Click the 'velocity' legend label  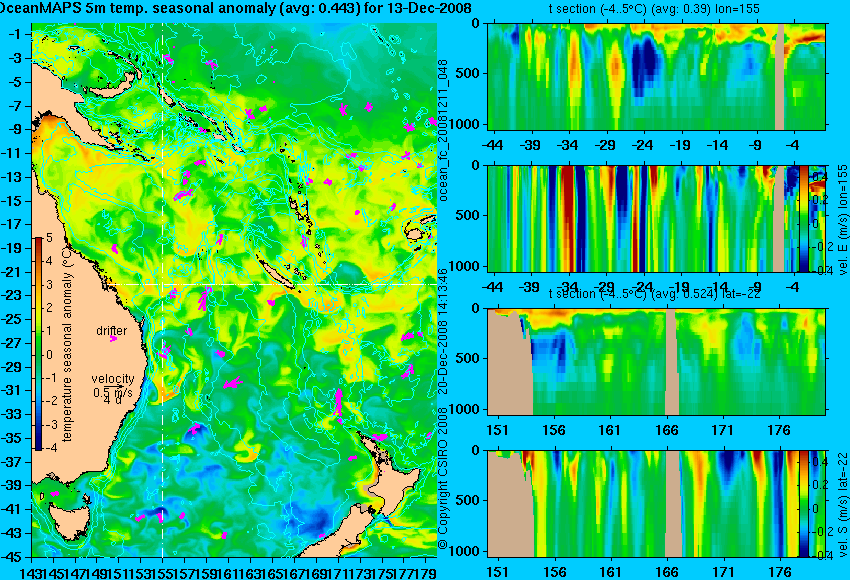pos(113,379)
